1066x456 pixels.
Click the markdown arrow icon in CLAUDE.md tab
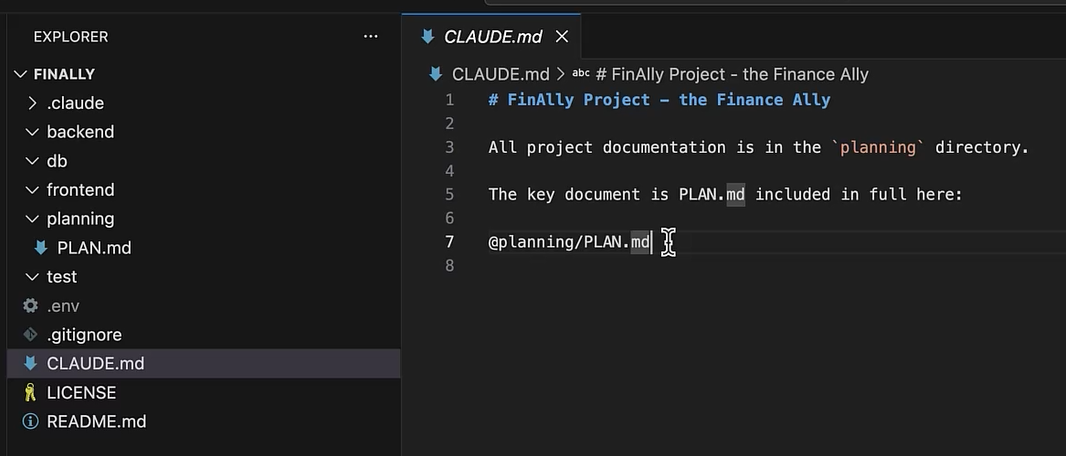pyautogui.click(x=428, y=37)
